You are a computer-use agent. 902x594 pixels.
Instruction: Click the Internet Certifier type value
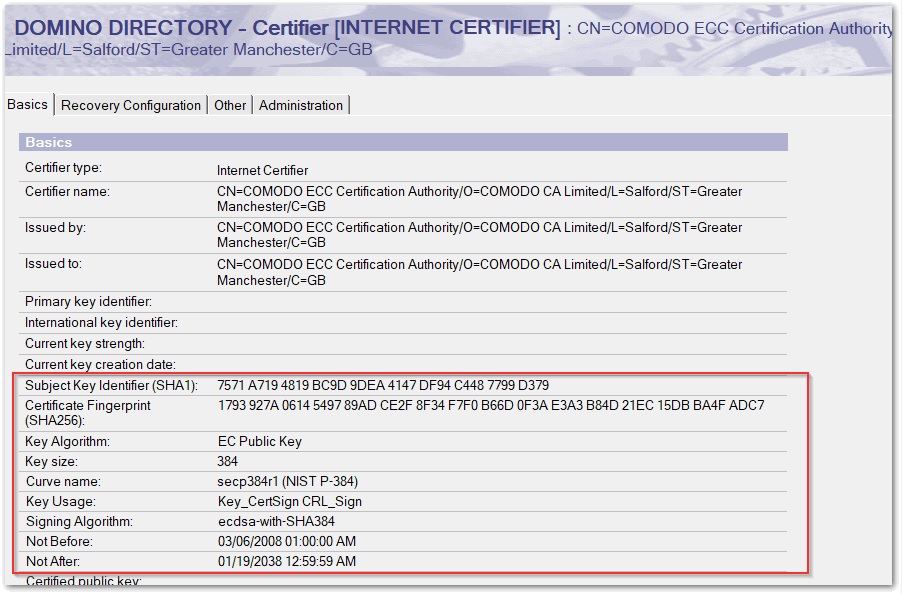[x=262, y=169]
